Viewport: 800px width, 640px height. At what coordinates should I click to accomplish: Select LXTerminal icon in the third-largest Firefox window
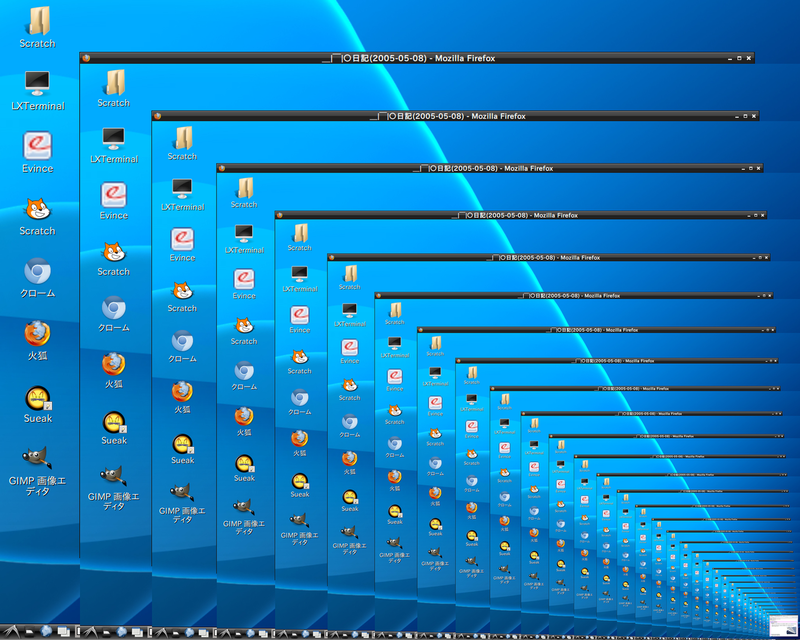244,234
